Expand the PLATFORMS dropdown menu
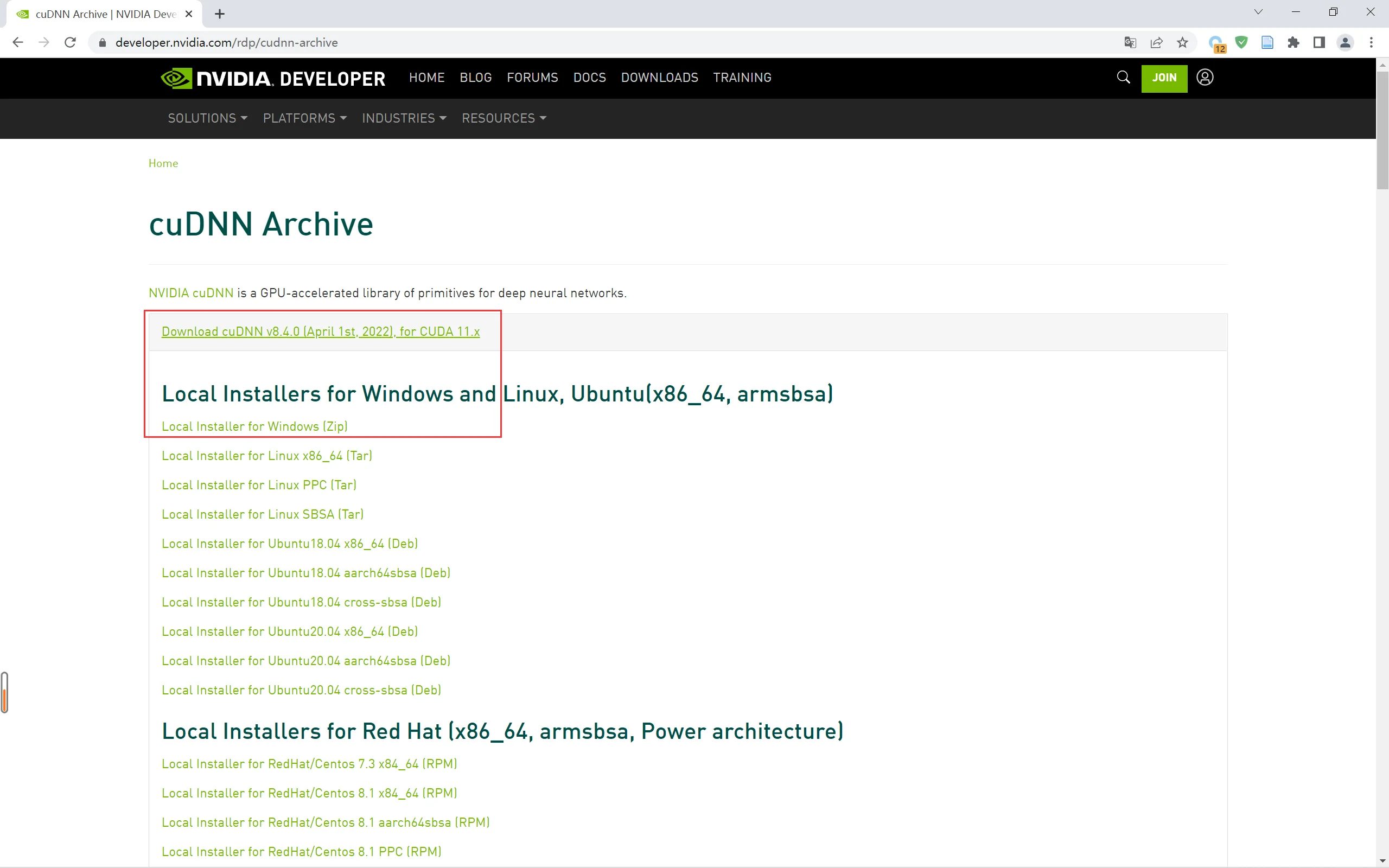 coord(304,118)
